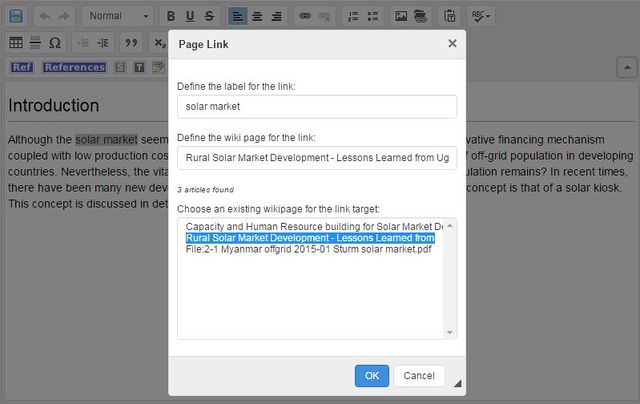The image size is (640, 404).
Task: Toggle Underline formatting
Action: coord(190,16)
